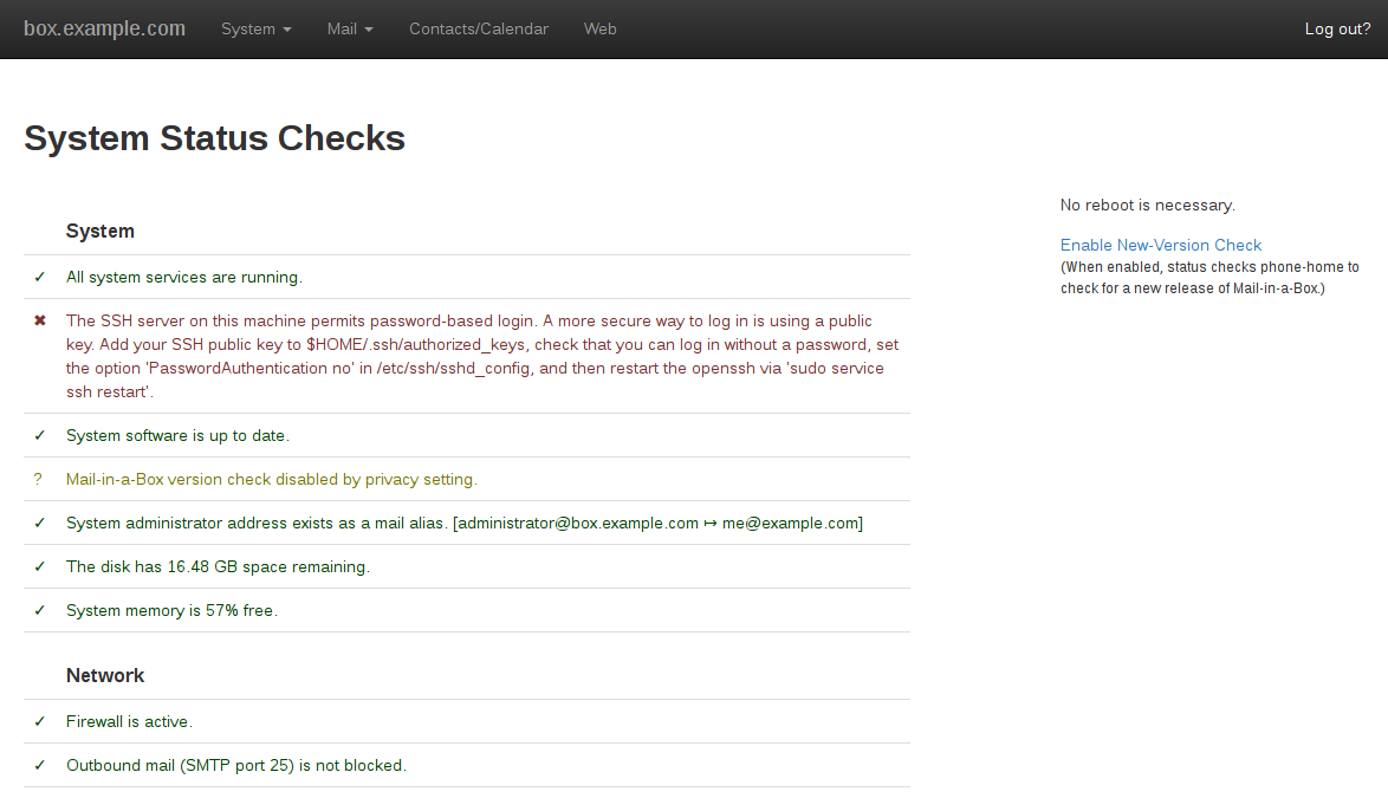Expand the System menu using its caret arrow
The width and height of the screenshot is (1388, 798).
(288, 30)
